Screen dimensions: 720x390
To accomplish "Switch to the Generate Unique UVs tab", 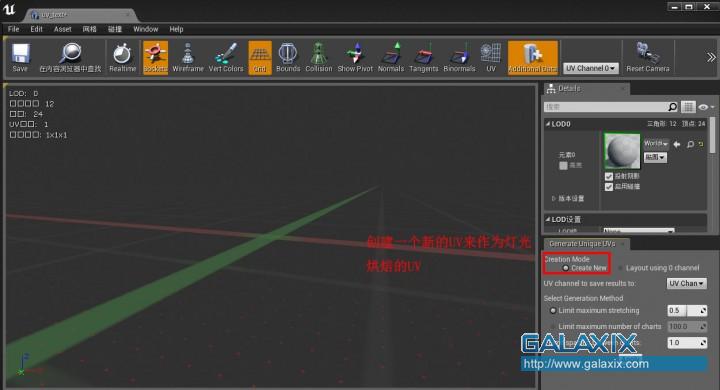I will 582,243.
